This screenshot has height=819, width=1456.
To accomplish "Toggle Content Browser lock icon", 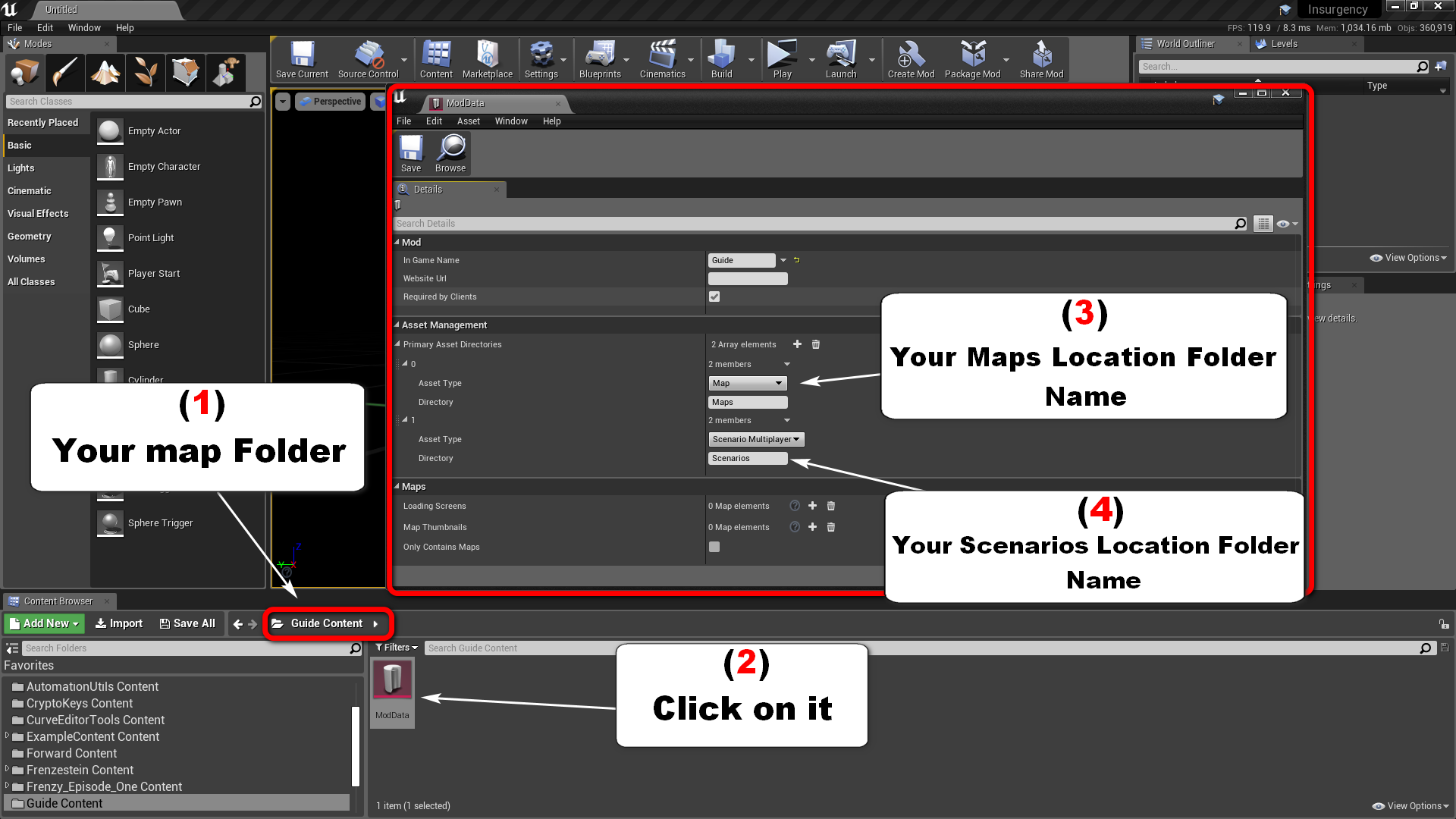I will pyautogui.click(x=1444, y=623).
